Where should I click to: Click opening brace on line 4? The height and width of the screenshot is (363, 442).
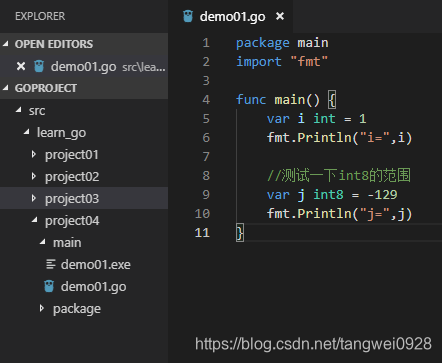point(332,100)
